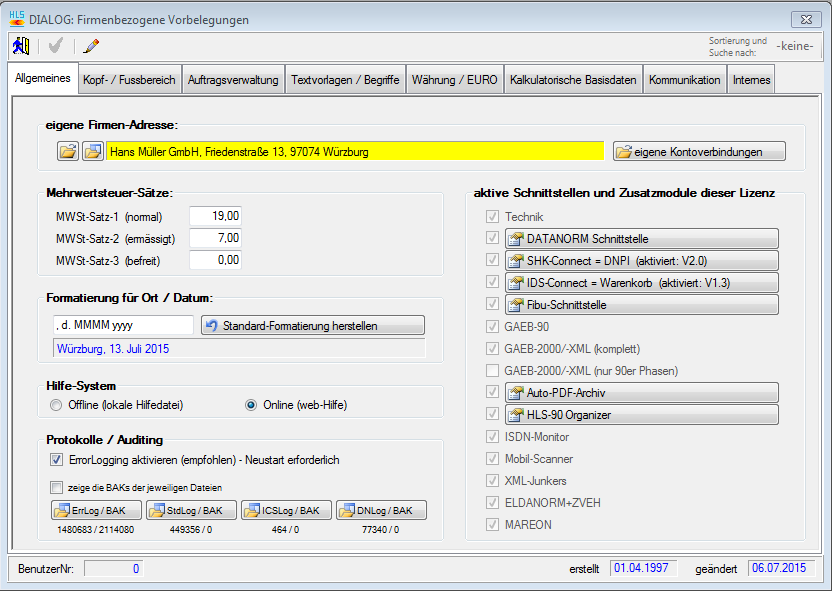This screenshot has height=591, width=832.
Task: Select Offline (lokale Hilfedatei) radio button
Action: (56, 405)
